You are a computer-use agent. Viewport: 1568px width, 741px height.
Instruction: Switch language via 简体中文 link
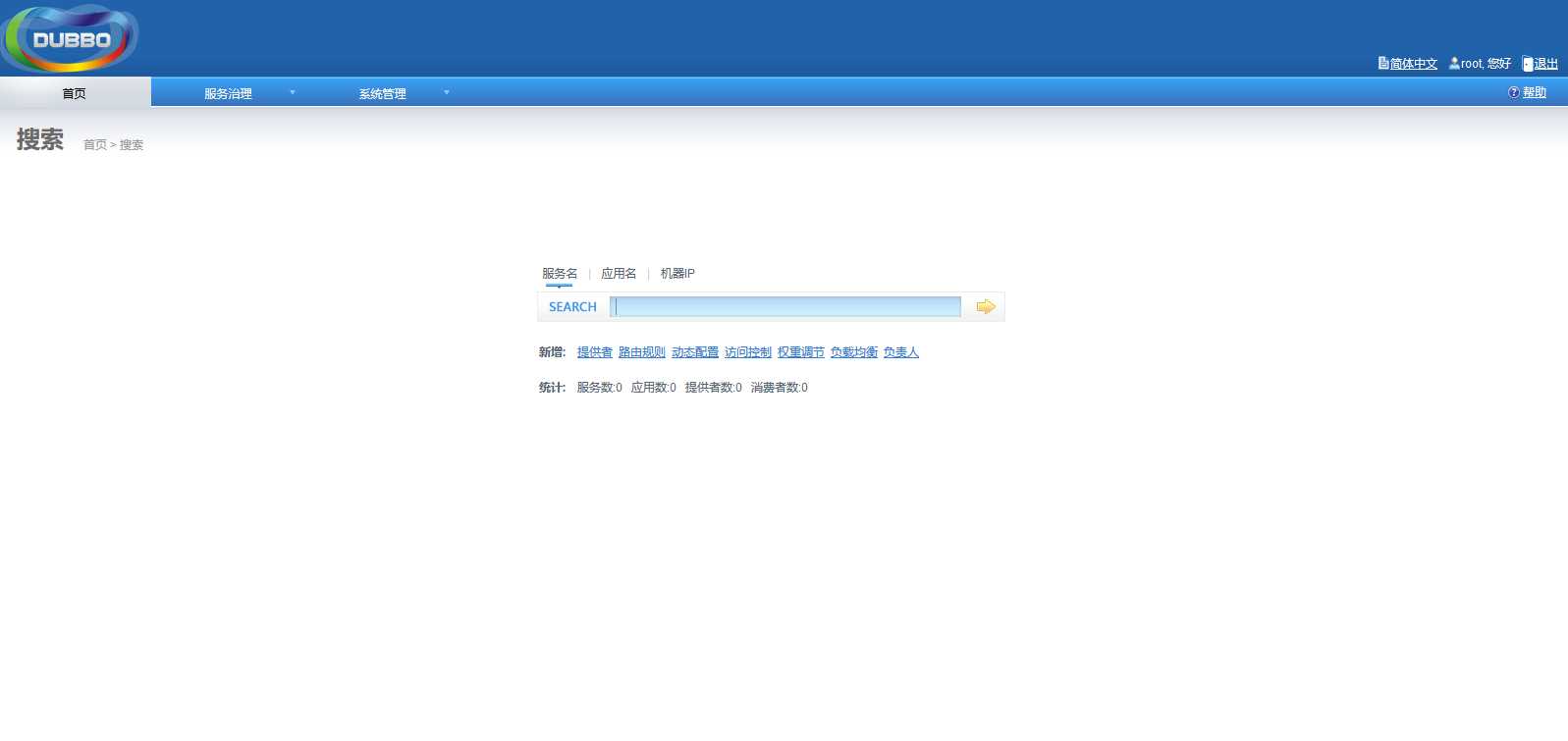coord(1414,64)
